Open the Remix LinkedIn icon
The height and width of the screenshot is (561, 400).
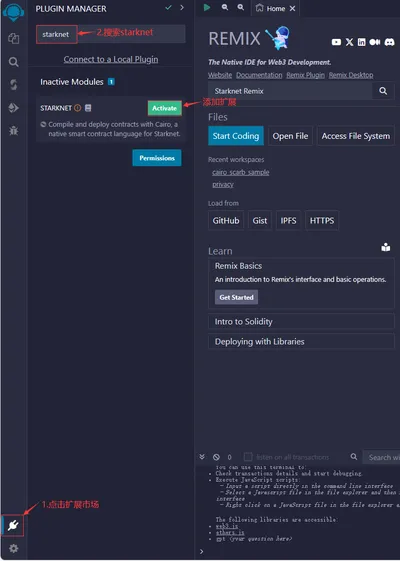tap(362, 42)
